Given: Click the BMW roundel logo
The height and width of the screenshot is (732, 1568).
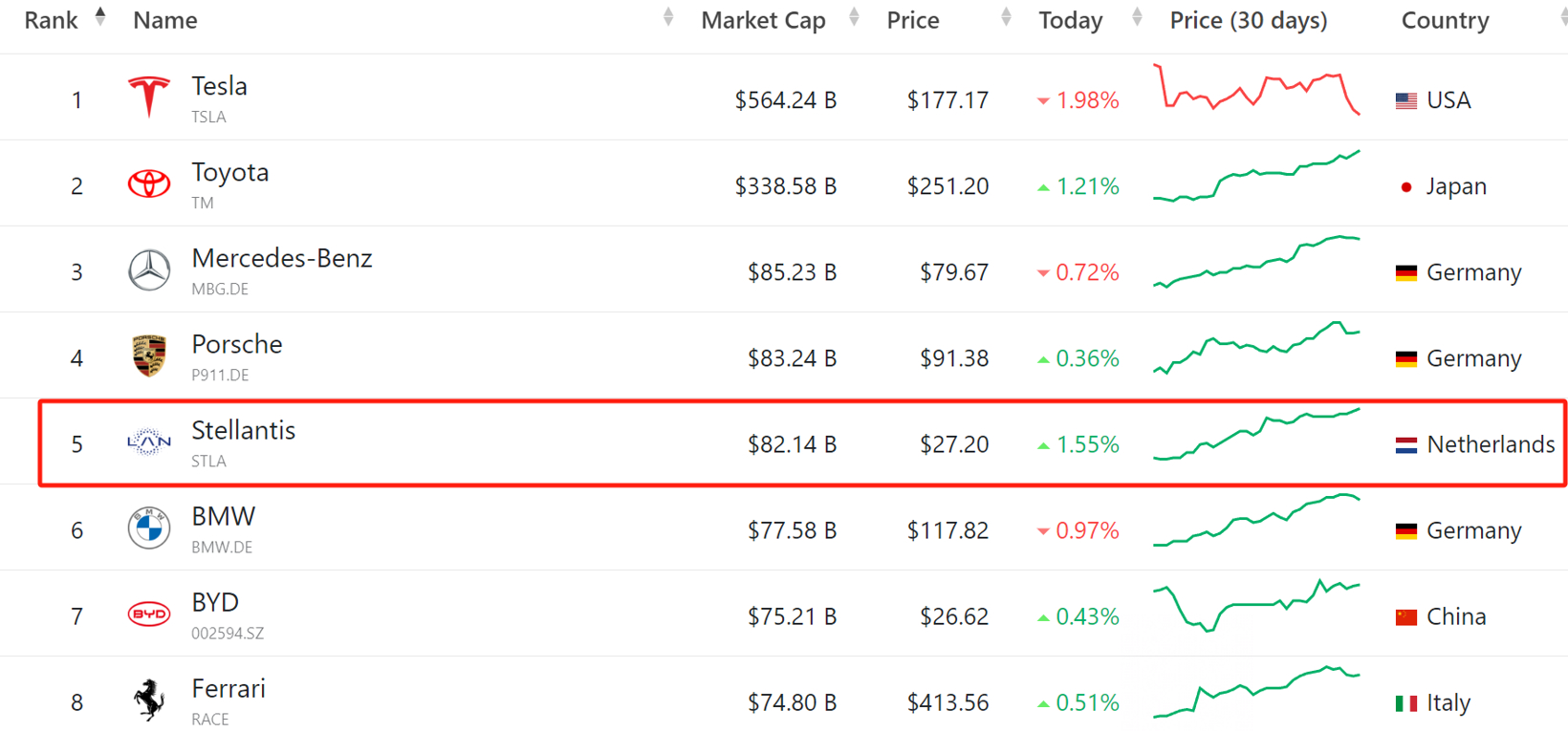Looking at the screenshot, I should point(149,528).
